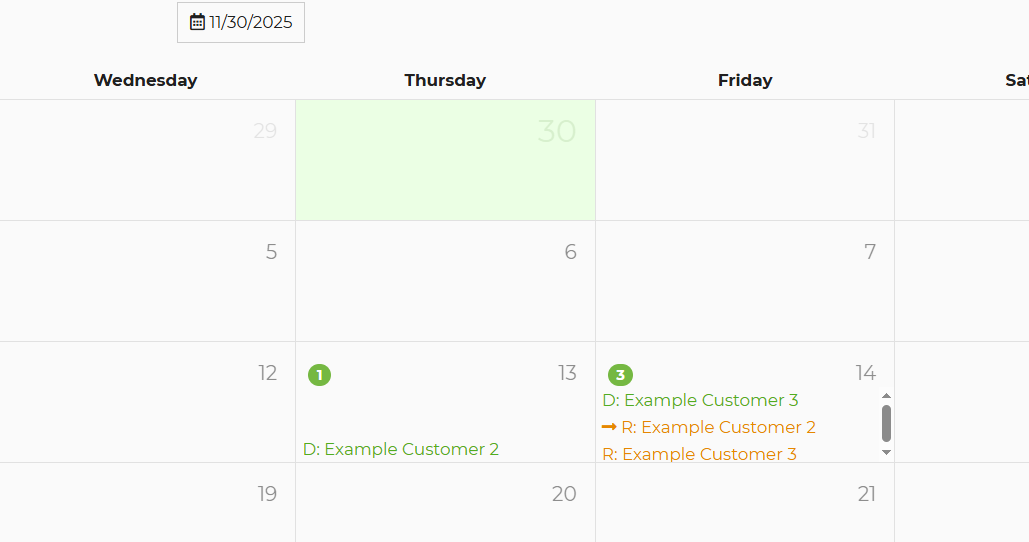
Task: Select the day 6 cell
Action: pos(445,281)
